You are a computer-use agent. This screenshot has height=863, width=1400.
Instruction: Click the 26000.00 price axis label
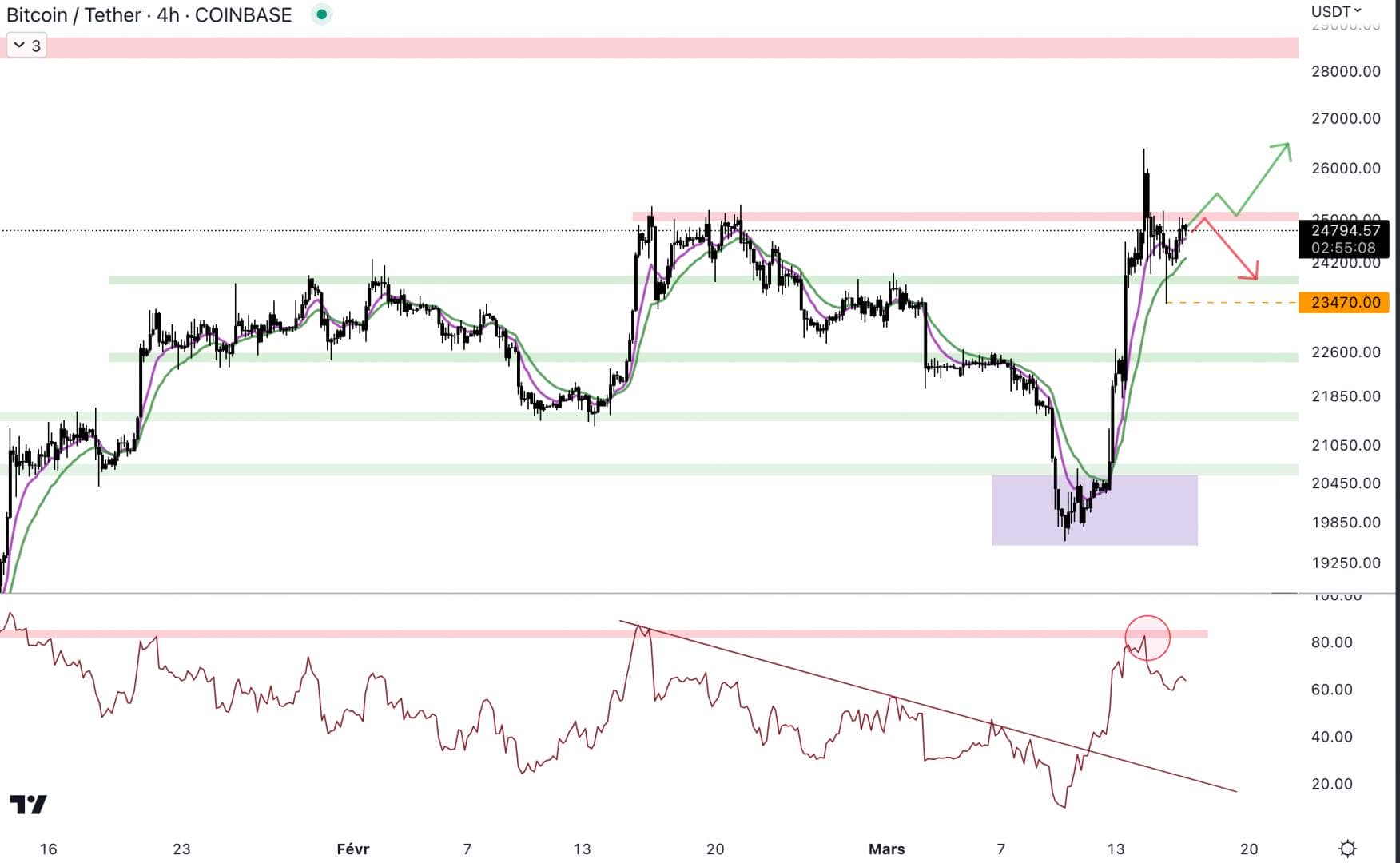pos(1346,168)
